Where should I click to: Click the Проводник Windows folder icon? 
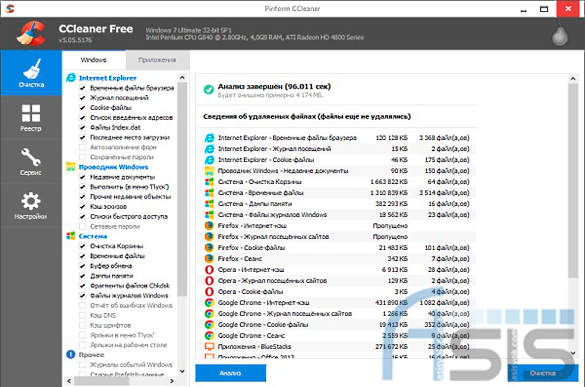coord(71,166)
